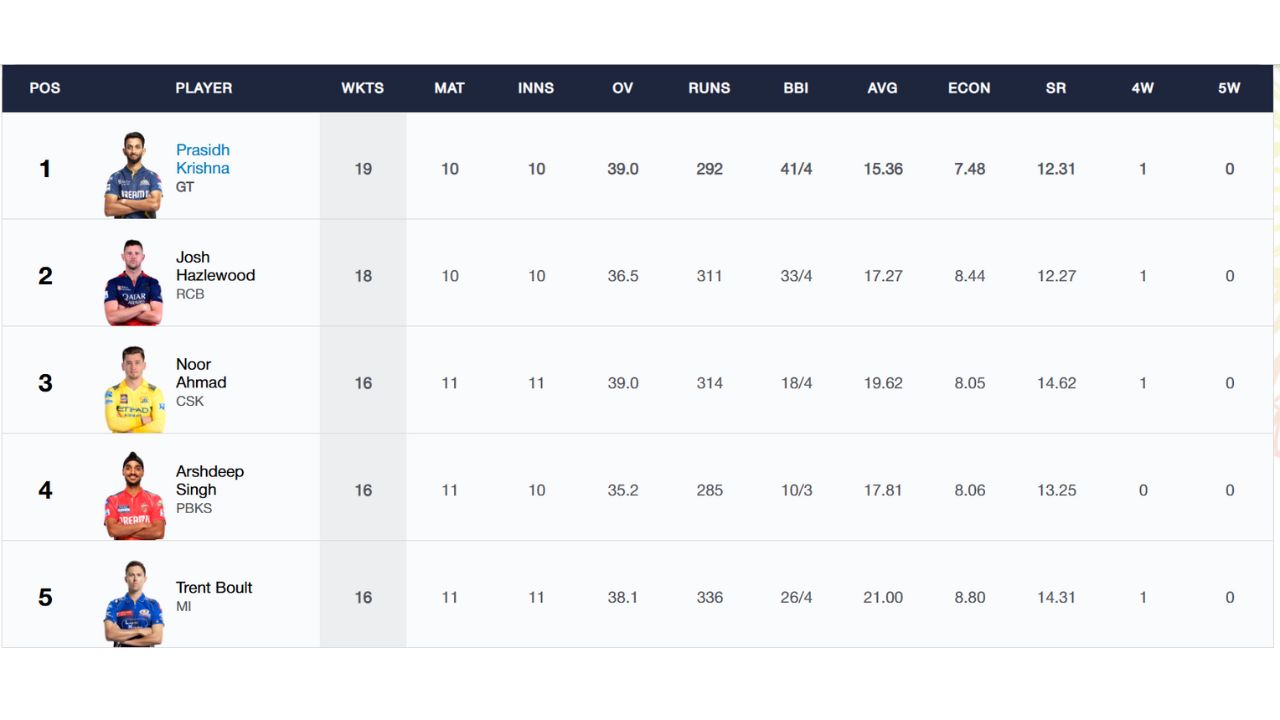
Task: Sort by the RUNS column header
Action: pos(709,88)
